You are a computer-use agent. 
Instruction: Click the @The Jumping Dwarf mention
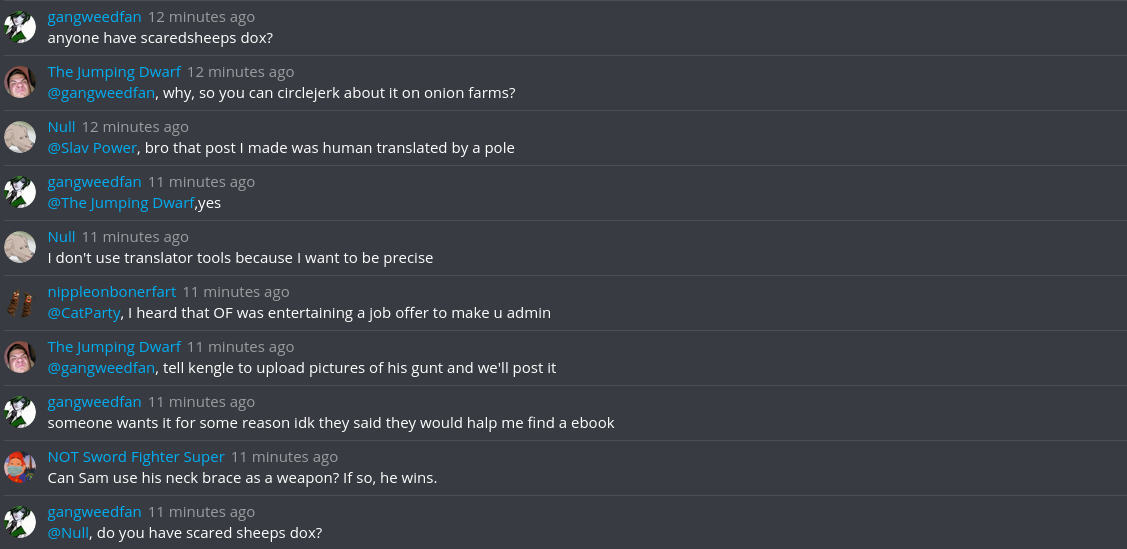[121, 203]
